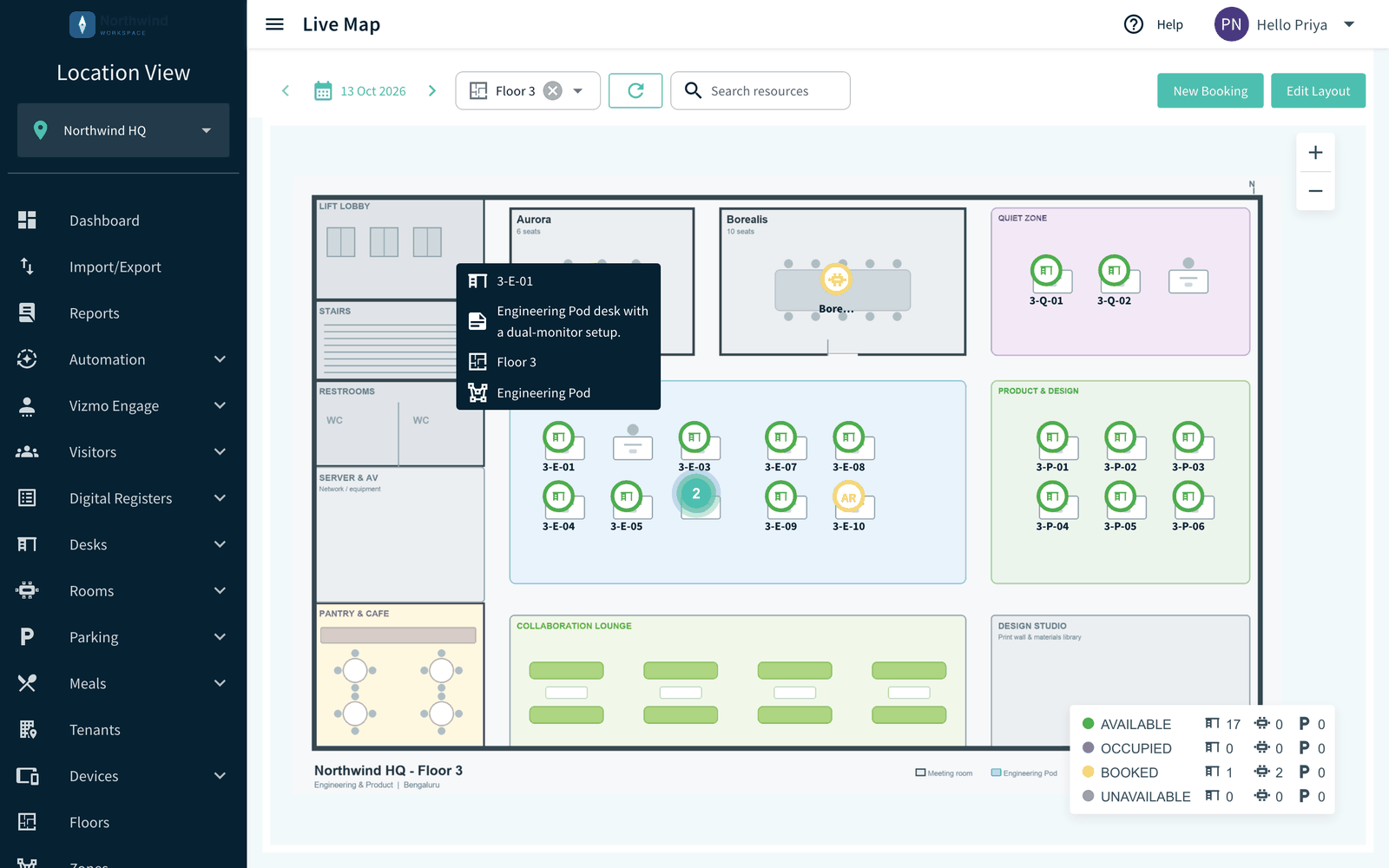The image size is (1389, 868).
Task: Select desk 3-P-03 marker
Action: coord(1188,437)
